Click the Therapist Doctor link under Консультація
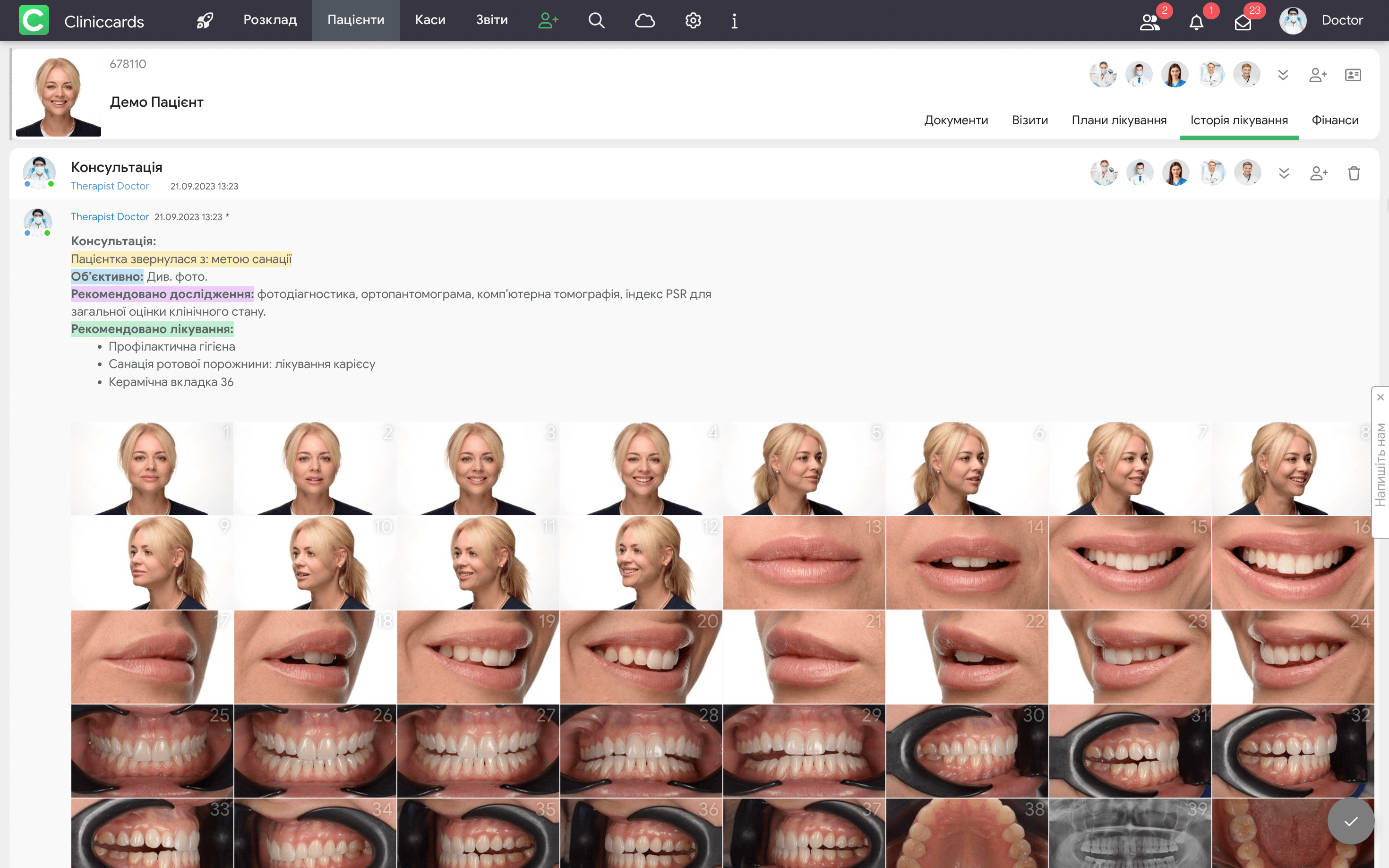Screen dimensions: 1389x868 [110, 186]
